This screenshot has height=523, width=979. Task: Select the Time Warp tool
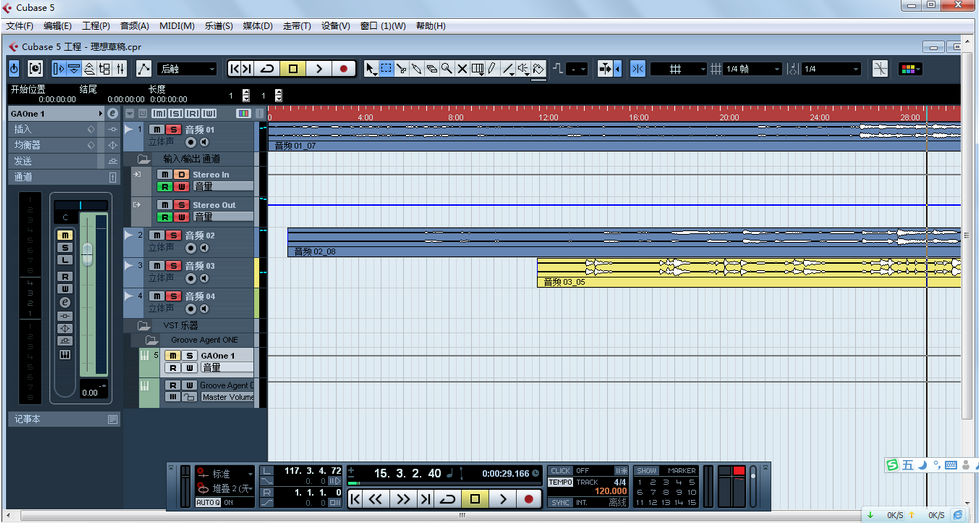(x=478, y=68)
